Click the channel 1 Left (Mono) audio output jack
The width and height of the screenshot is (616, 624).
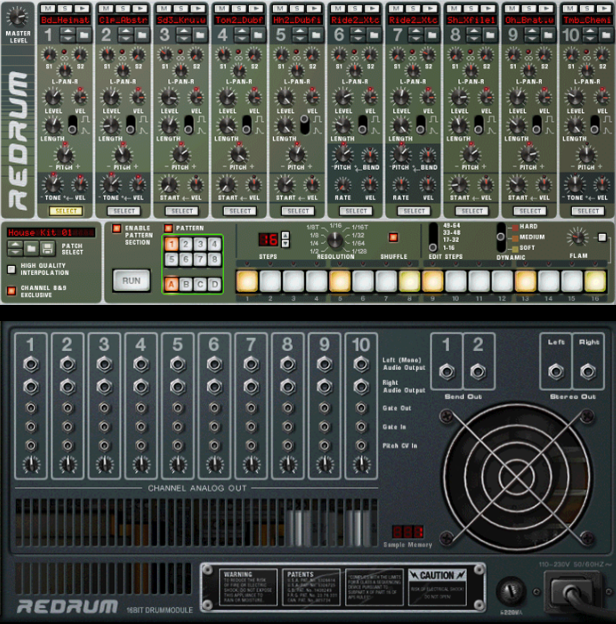31,364
